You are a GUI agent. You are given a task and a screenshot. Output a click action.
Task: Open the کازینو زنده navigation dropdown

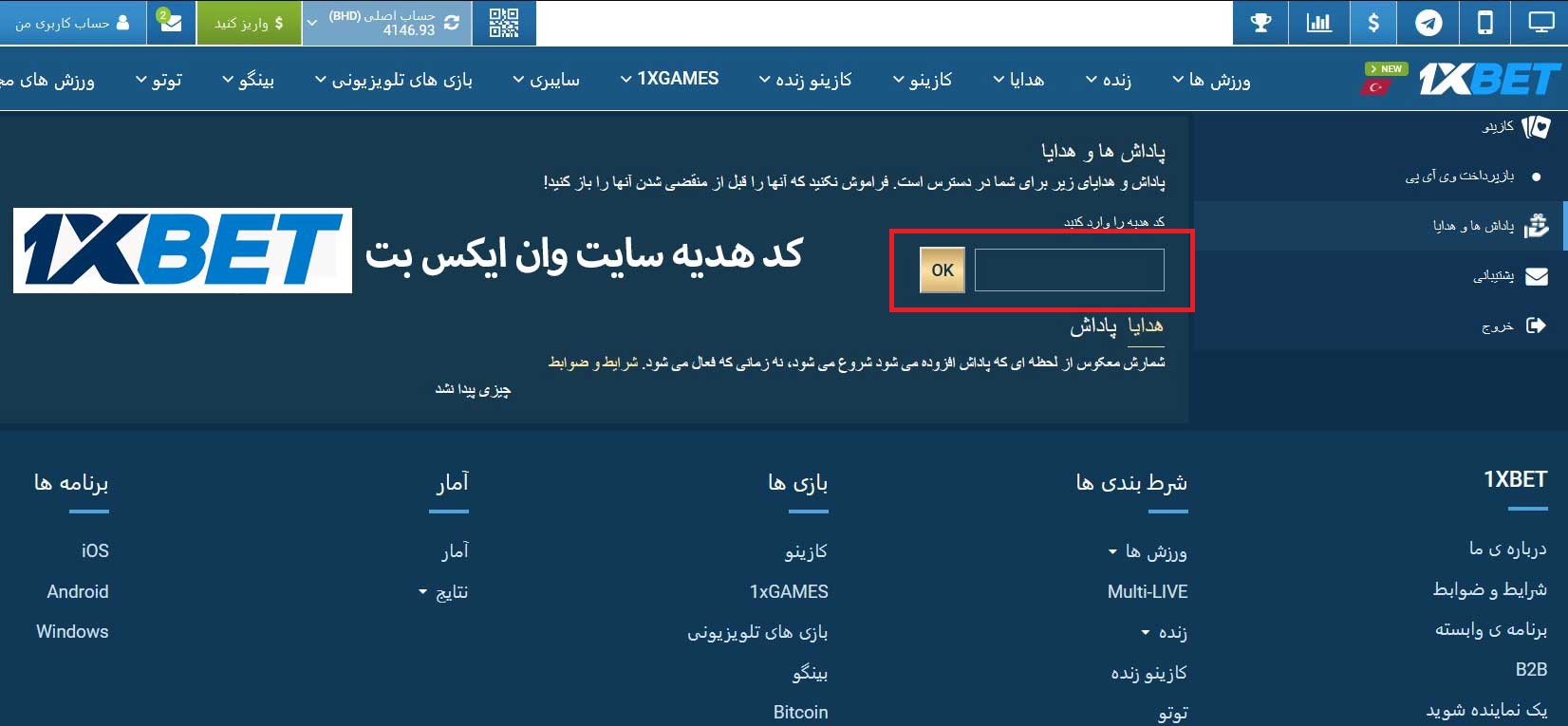coord(805,81)
